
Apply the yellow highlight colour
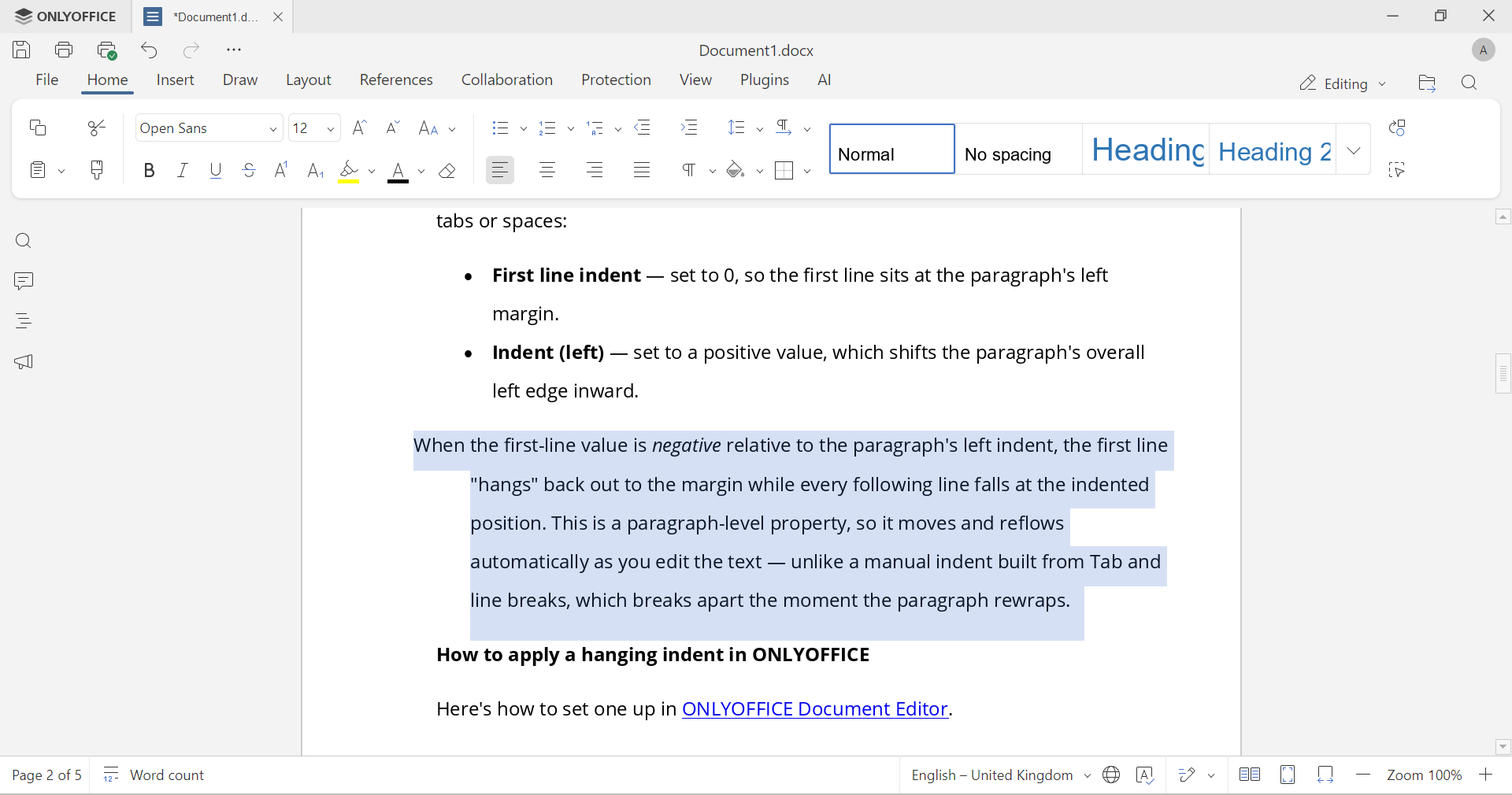pos(349,171)
